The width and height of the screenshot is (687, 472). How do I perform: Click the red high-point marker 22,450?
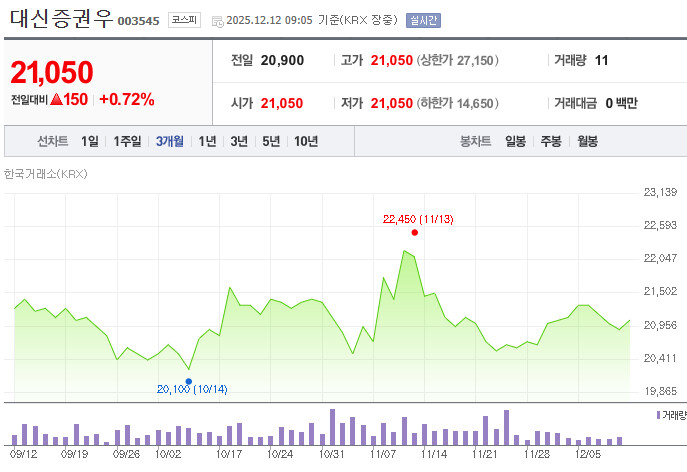click(414, 233)
